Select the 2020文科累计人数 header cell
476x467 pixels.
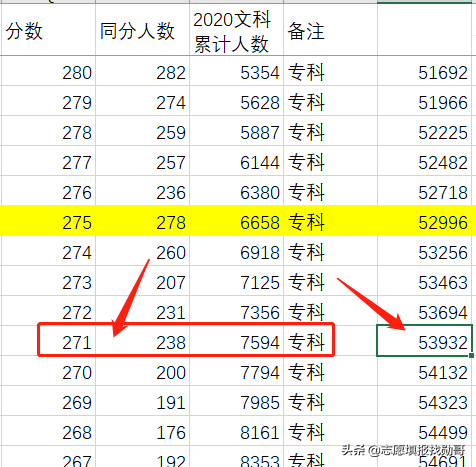point(236,29)
